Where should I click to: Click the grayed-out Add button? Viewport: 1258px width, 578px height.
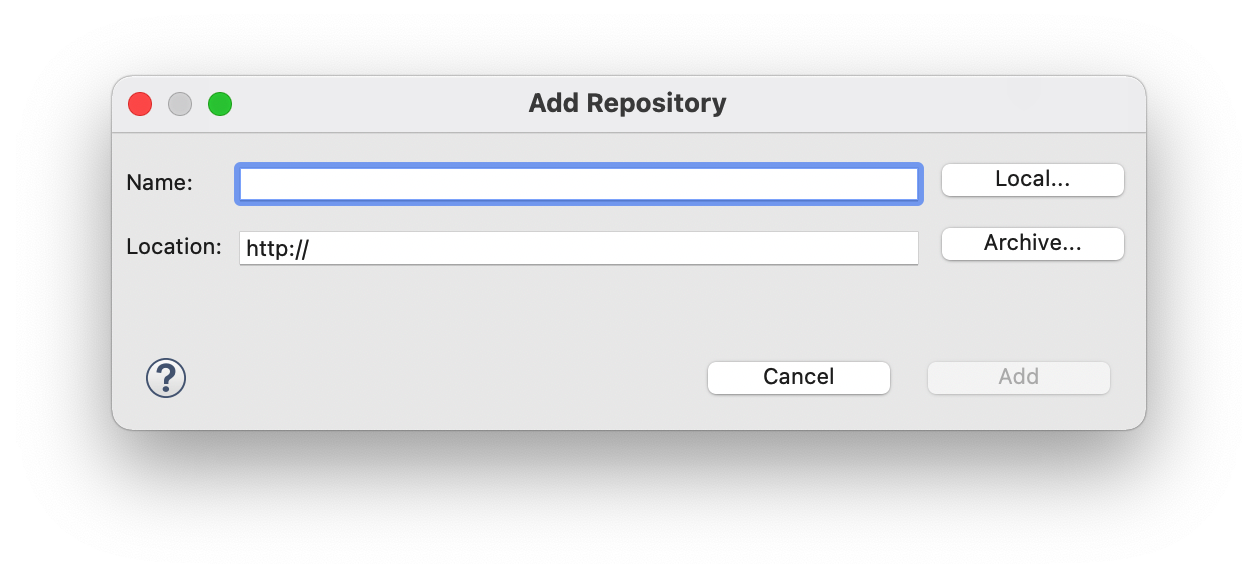(1018, 377)
